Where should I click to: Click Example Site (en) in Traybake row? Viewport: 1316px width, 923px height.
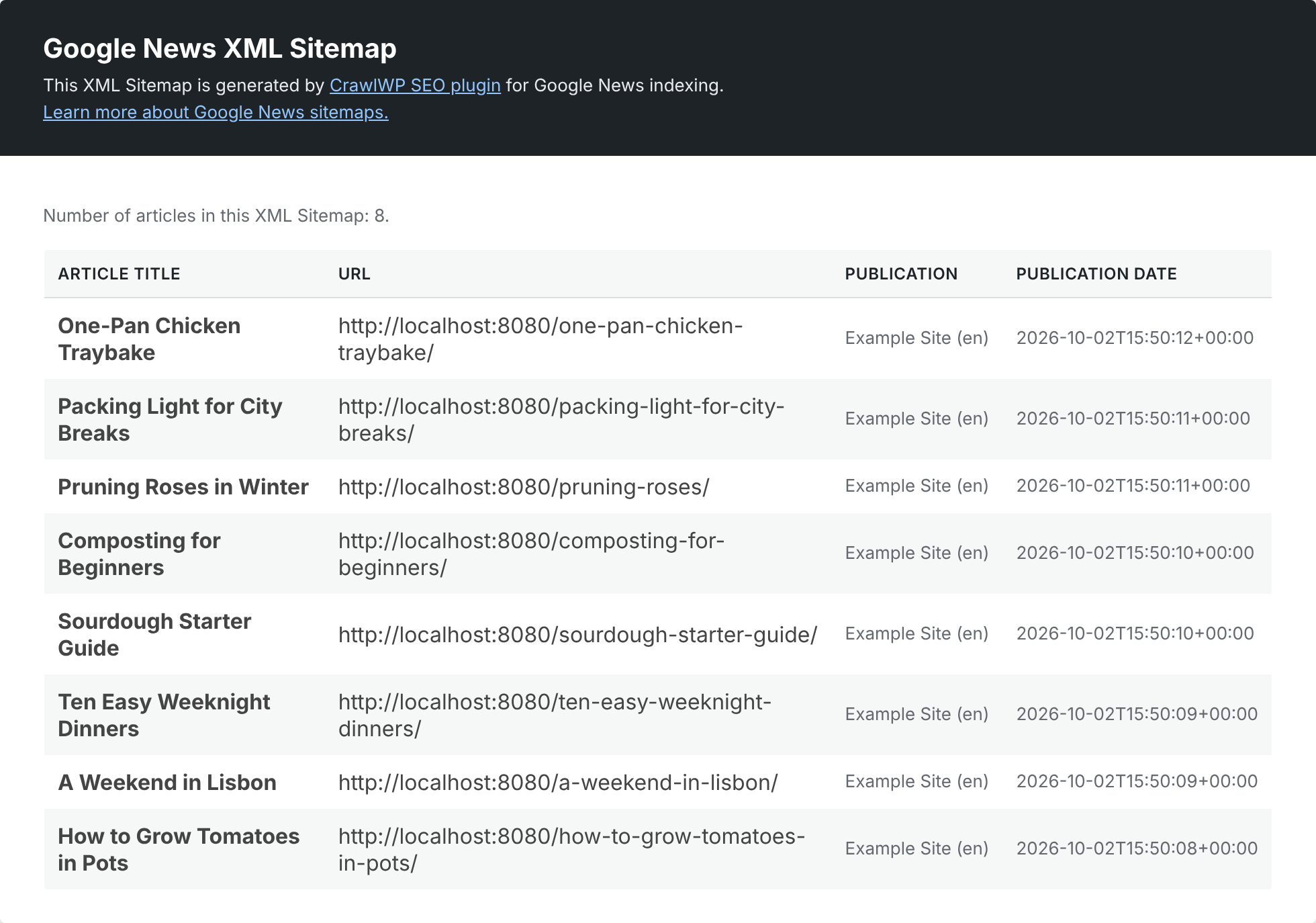(916, 338)
